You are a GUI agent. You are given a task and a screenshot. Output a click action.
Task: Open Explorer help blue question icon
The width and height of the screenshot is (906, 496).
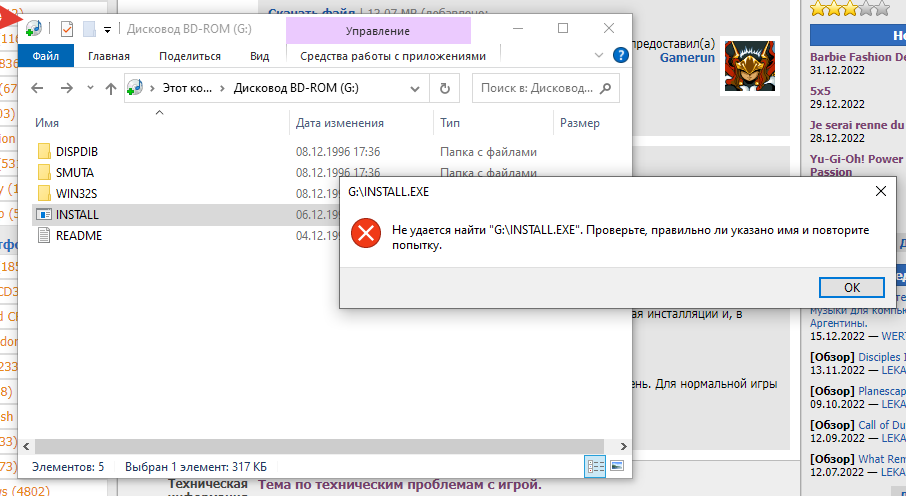pyautogui.click(x=621, y=55)
